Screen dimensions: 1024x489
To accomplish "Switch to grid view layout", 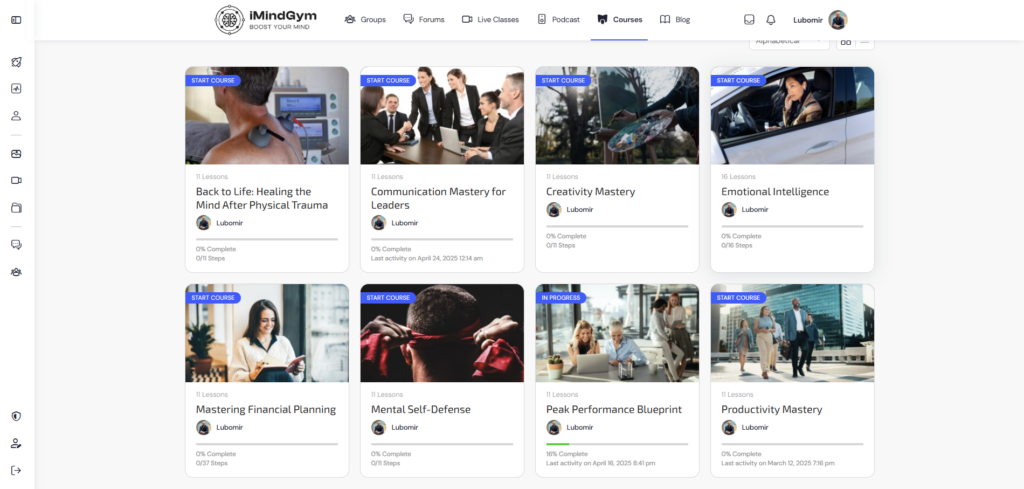I will coord(845,41).
